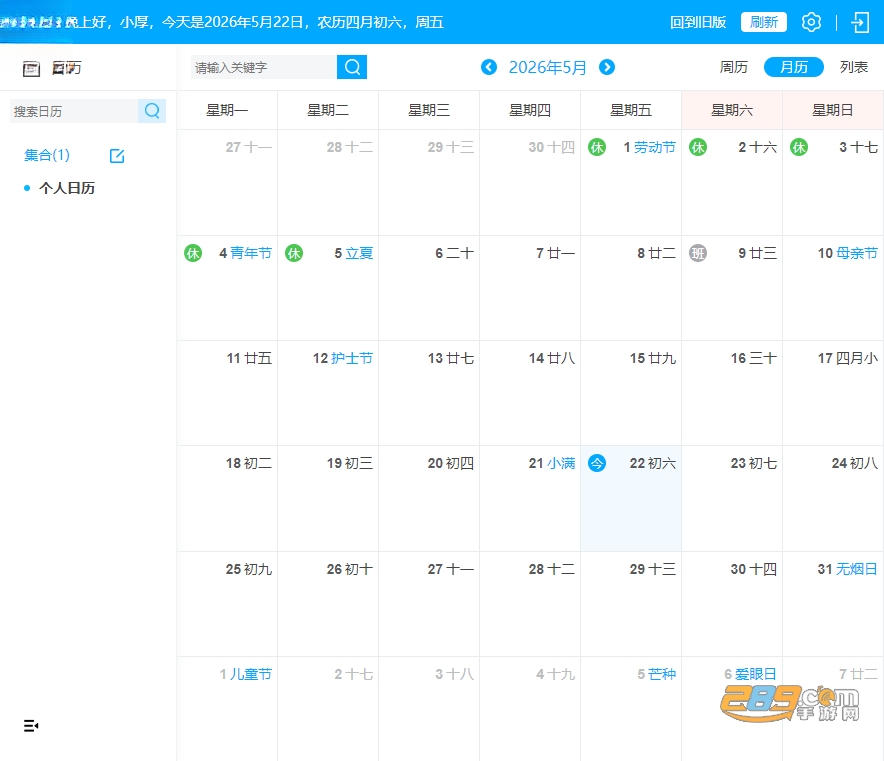The width and height of the screenshot is (884, 761).
Task: Click the edit icon beside 集合(1)
Action: click(117, 156)
